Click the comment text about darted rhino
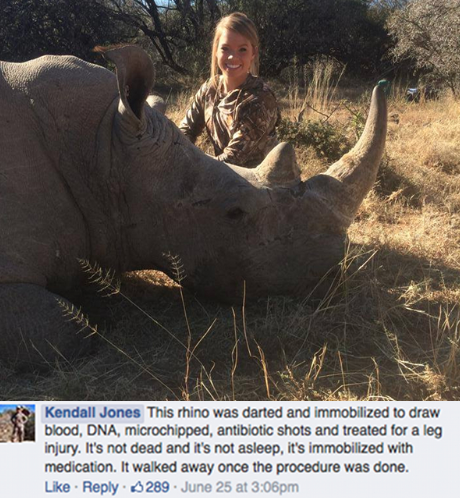 243,439
